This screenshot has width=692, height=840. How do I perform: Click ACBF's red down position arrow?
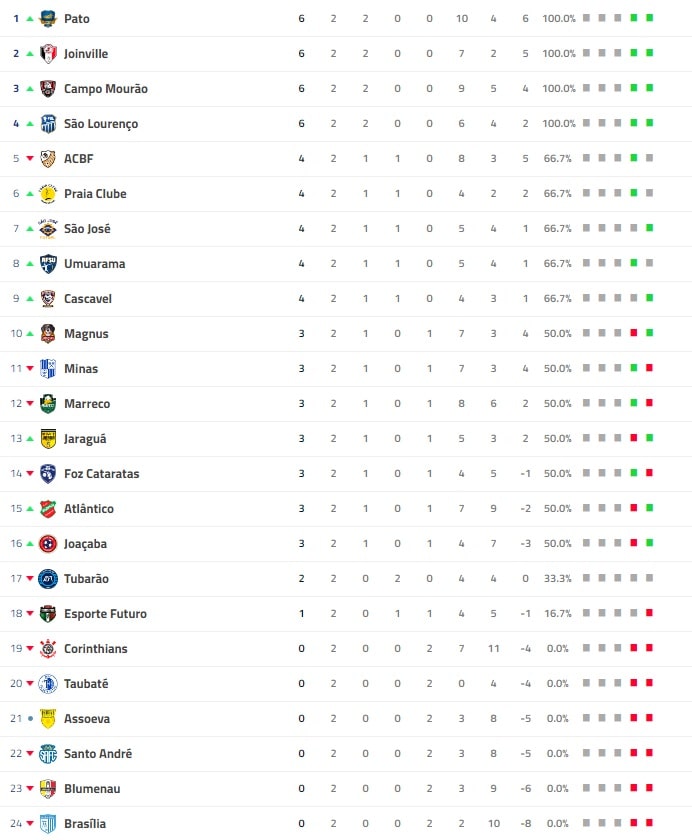[x=29, y=159]
